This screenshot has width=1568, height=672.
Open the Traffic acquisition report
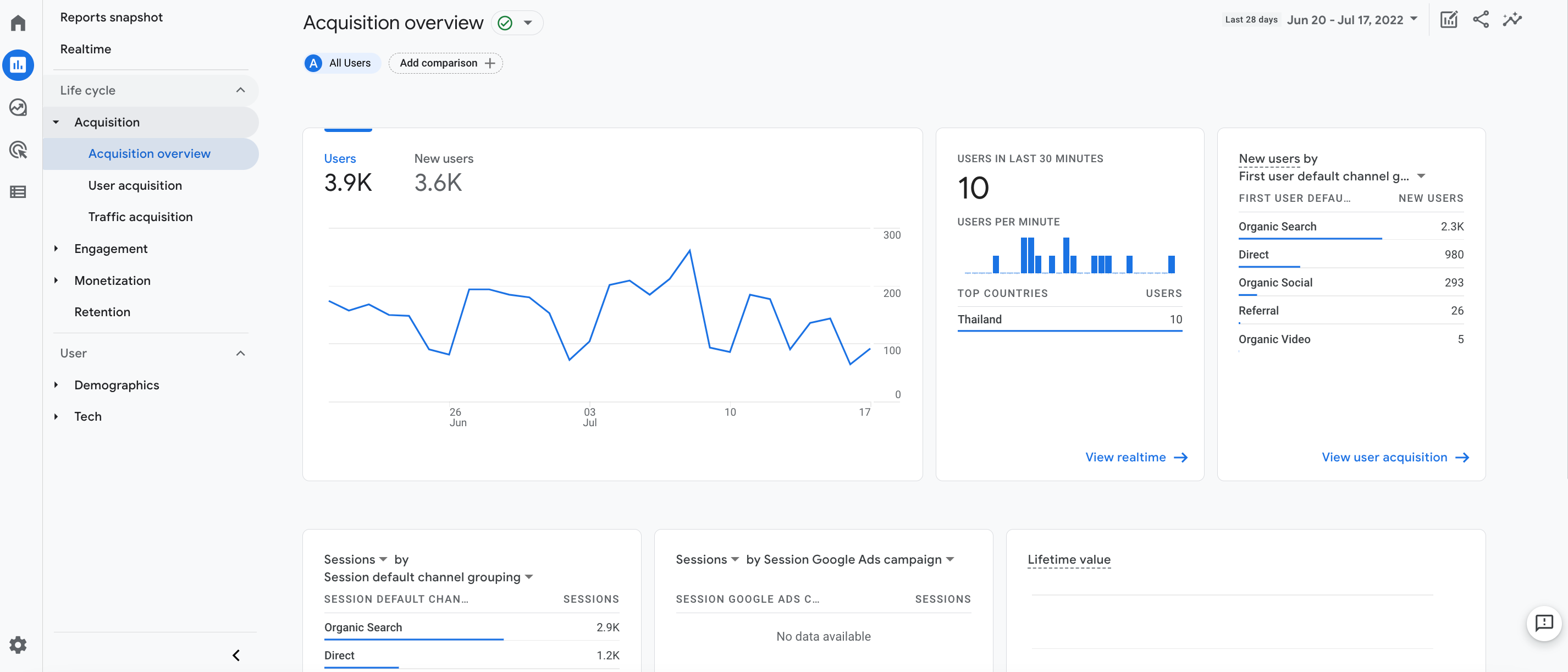[x=140, y=216]
